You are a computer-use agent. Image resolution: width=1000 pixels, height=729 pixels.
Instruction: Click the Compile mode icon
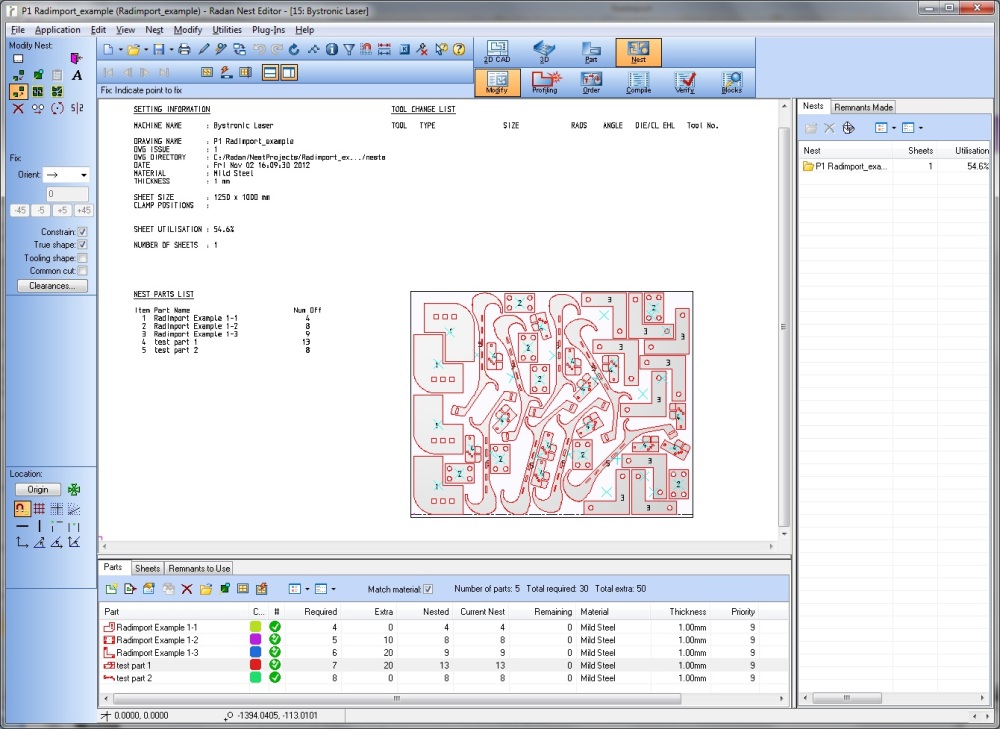(x=638, y=81)
